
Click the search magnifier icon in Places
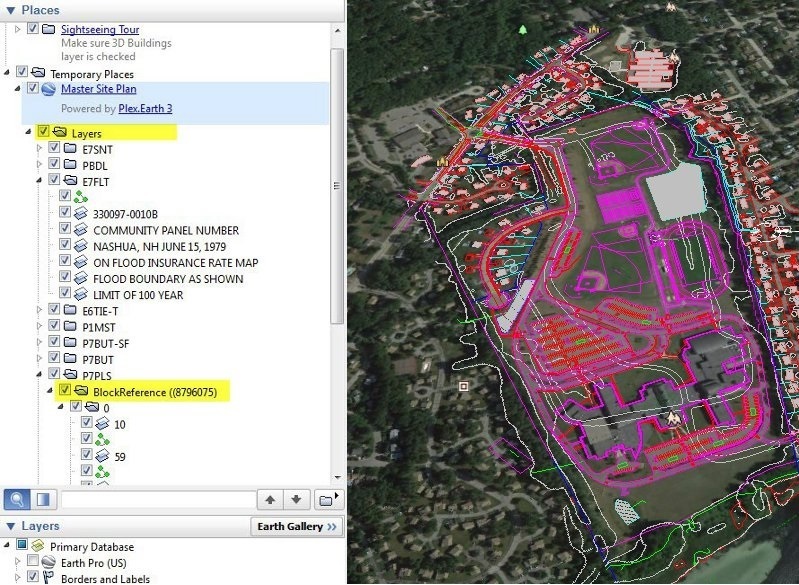[x=17, y=499]
